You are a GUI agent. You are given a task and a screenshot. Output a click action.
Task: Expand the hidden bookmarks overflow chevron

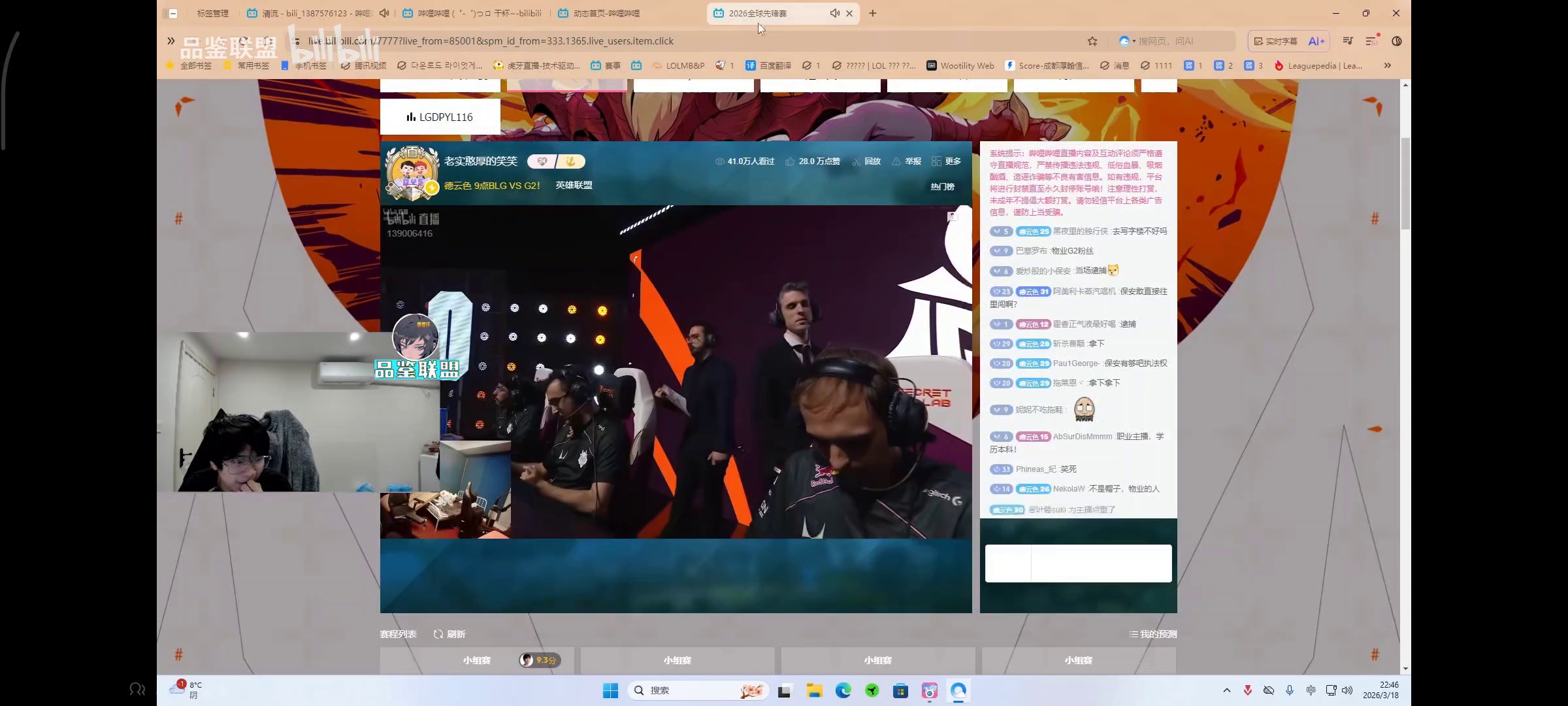(1387, 65)
